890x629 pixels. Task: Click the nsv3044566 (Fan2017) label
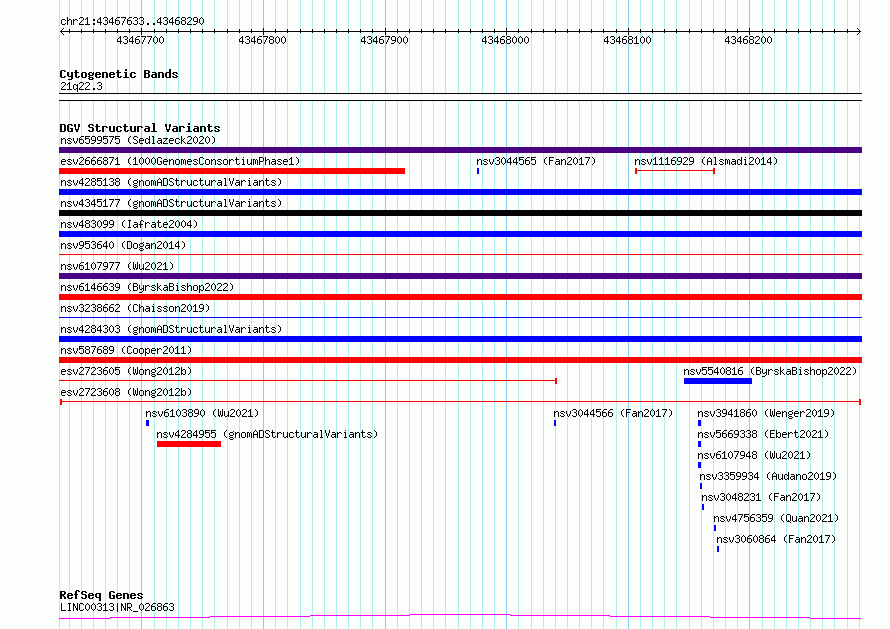coord(613,413)
